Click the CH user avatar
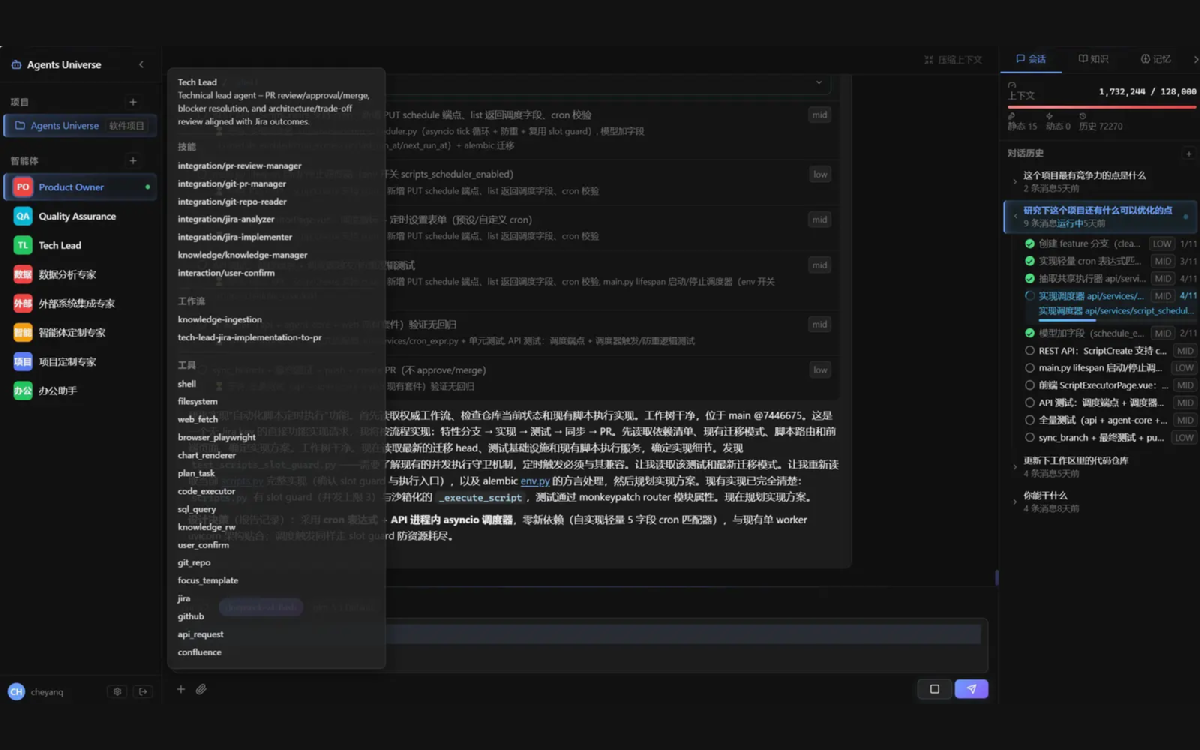This screenshot has height=750, width=1200. coord(16,691)
